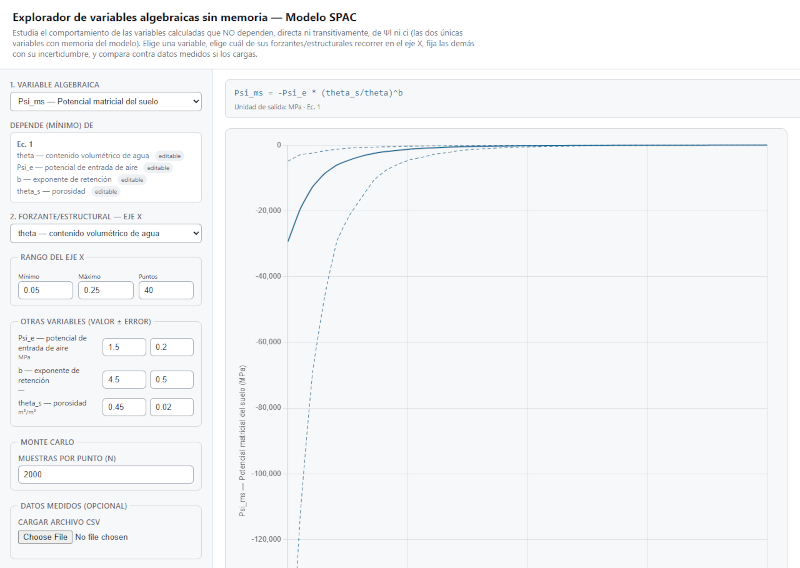The height and width of the screenshot is (568, 800).
Task: Click the Máximo field with 0.25
Action: tap(106, 290)
